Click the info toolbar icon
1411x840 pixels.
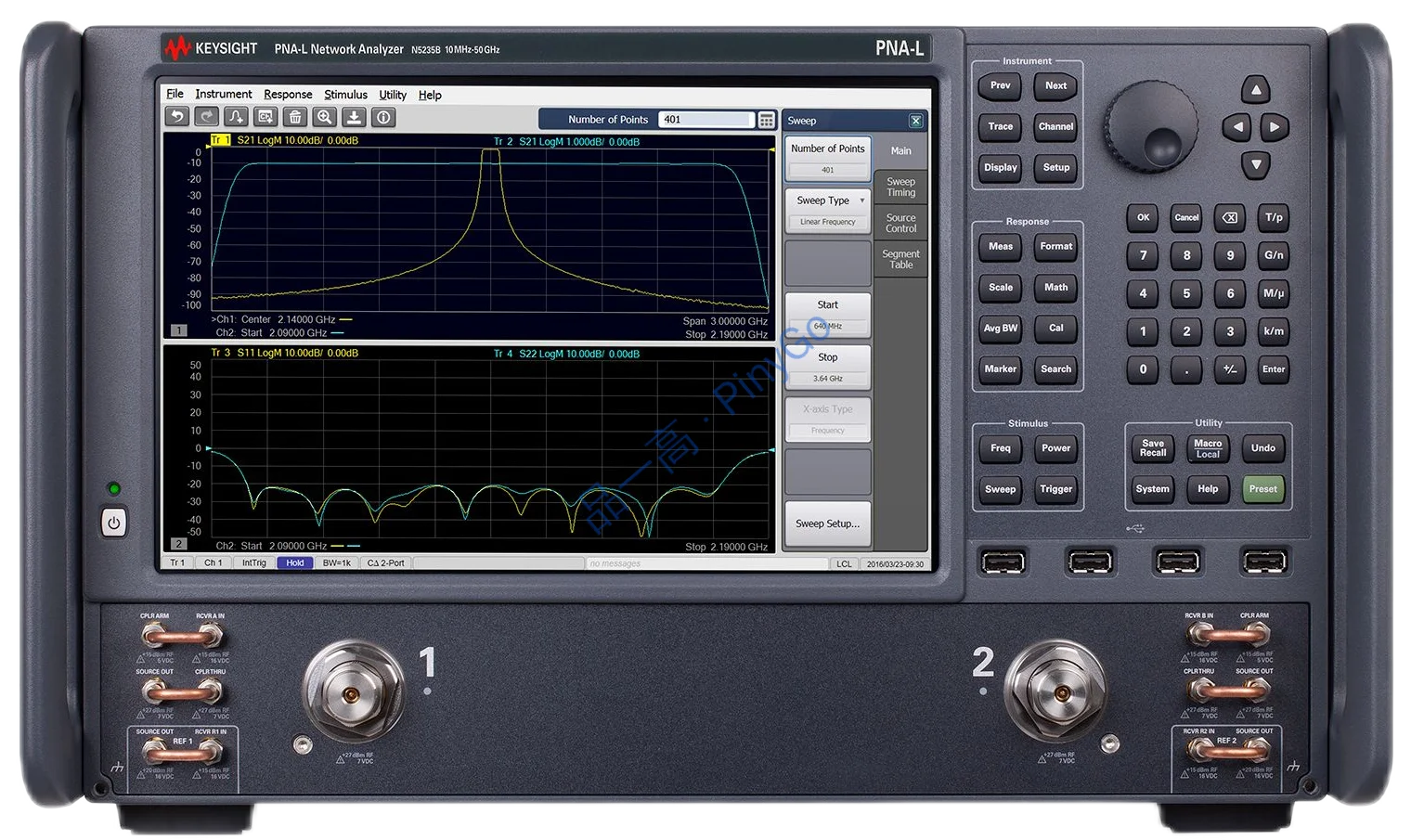coord(383,117)
